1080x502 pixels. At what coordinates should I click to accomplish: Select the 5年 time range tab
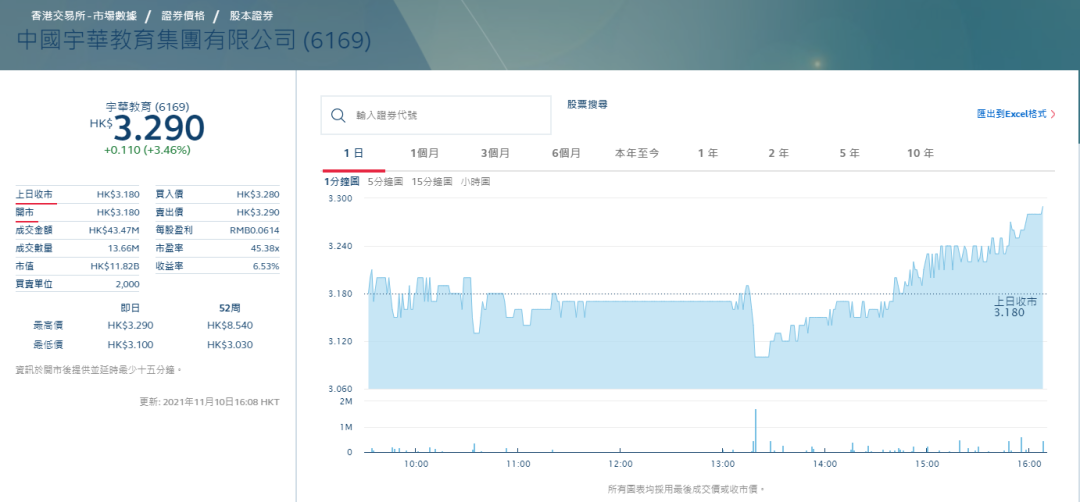[x=849, y=154]
